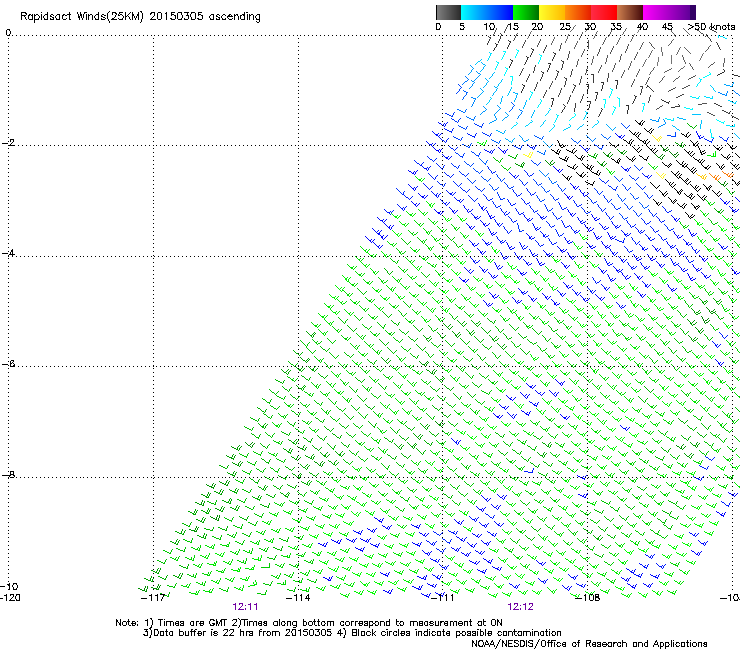Select the green 15-20 knots legend swatch
This screenshot has height=650, width=740.
point(526,12)
